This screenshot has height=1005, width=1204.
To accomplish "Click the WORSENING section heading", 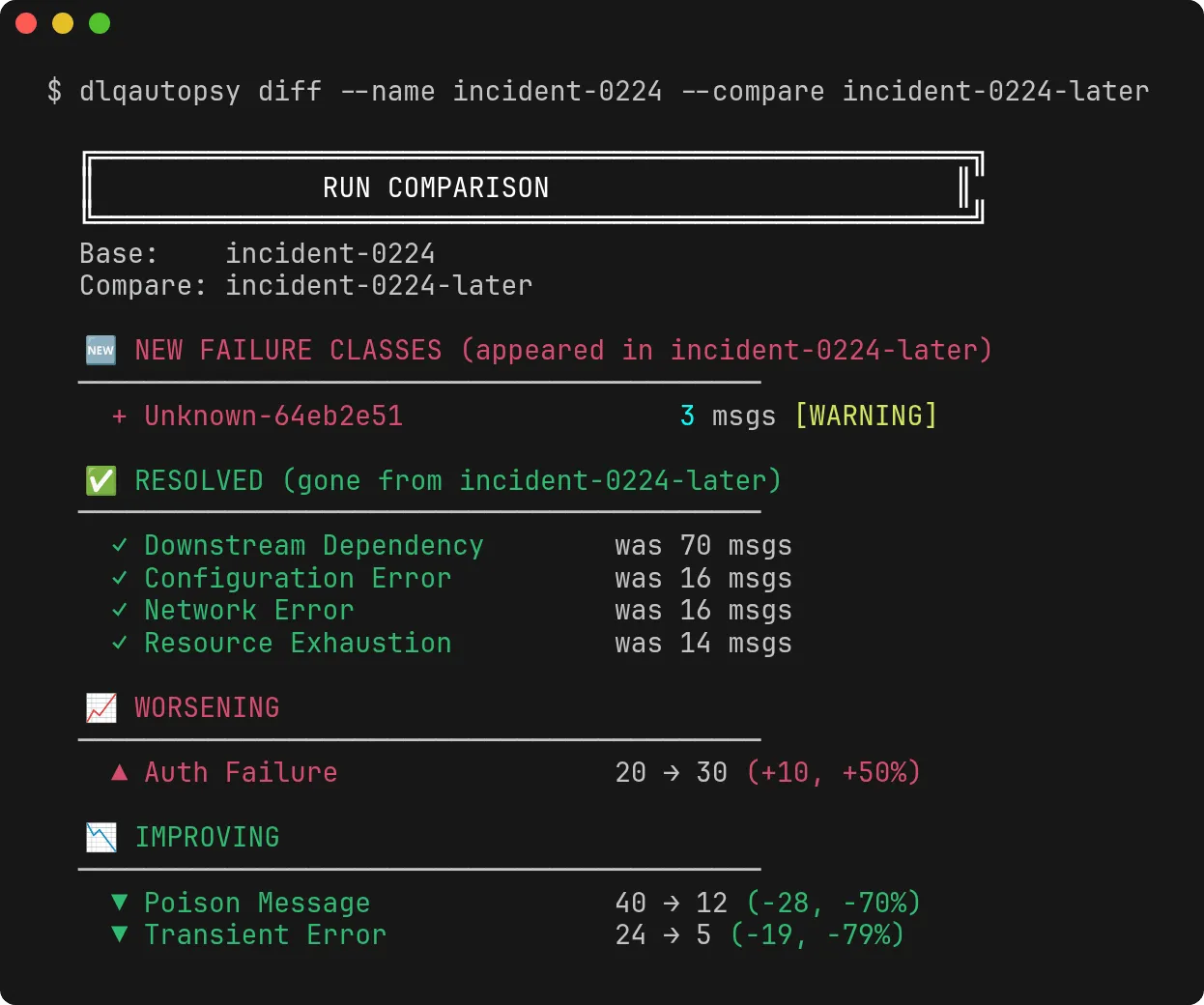I will point(207,707).
